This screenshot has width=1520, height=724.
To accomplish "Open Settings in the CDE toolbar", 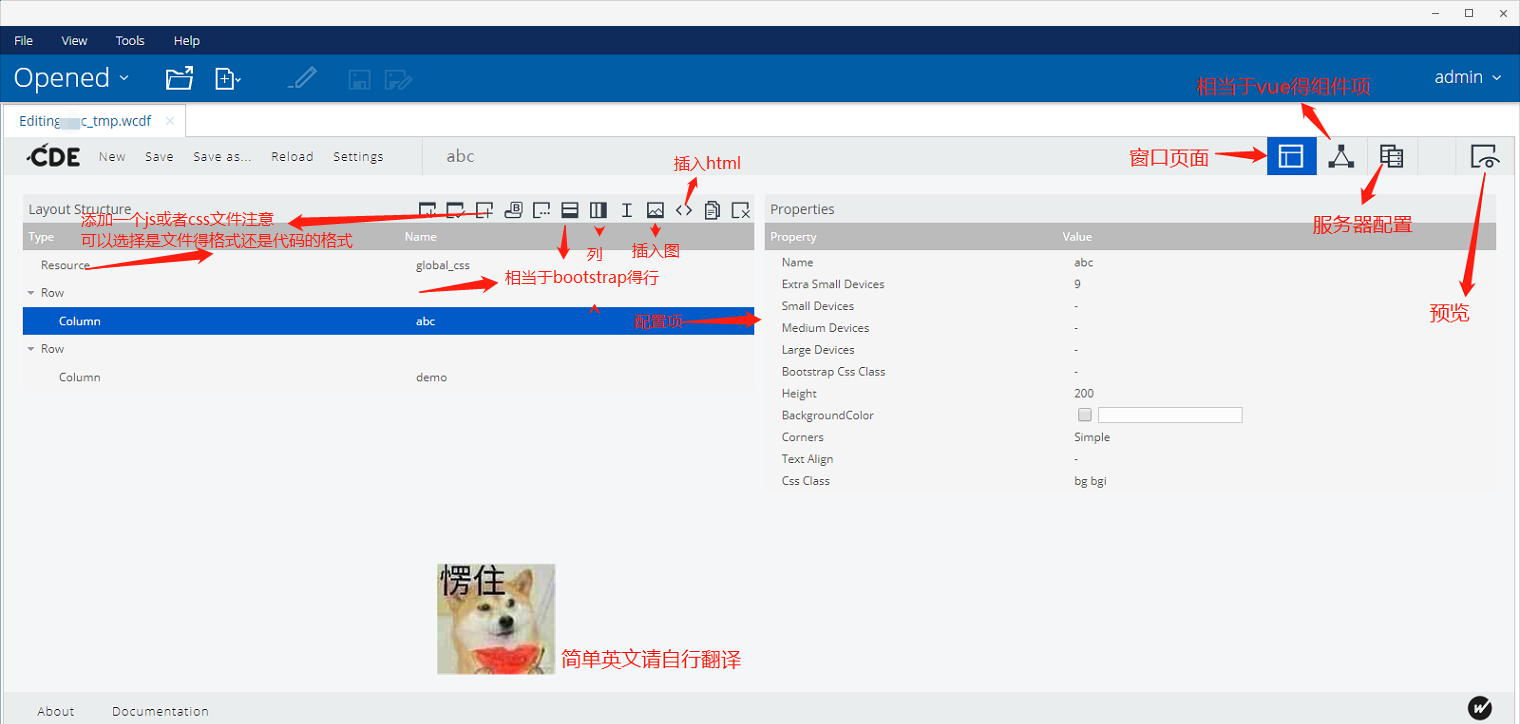I will point(358,157).
